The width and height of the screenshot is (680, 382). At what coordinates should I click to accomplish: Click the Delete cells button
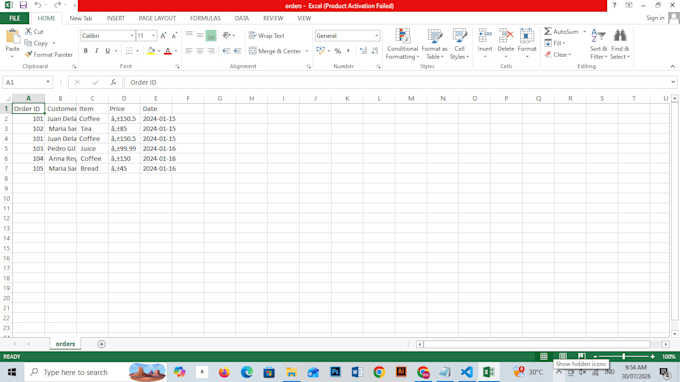click(x=506, y=44)
